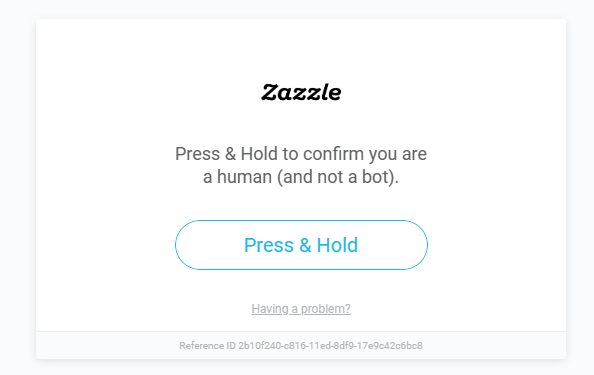Click the Zazzle logo
The image size is (594, 375).
pos(301,92)
